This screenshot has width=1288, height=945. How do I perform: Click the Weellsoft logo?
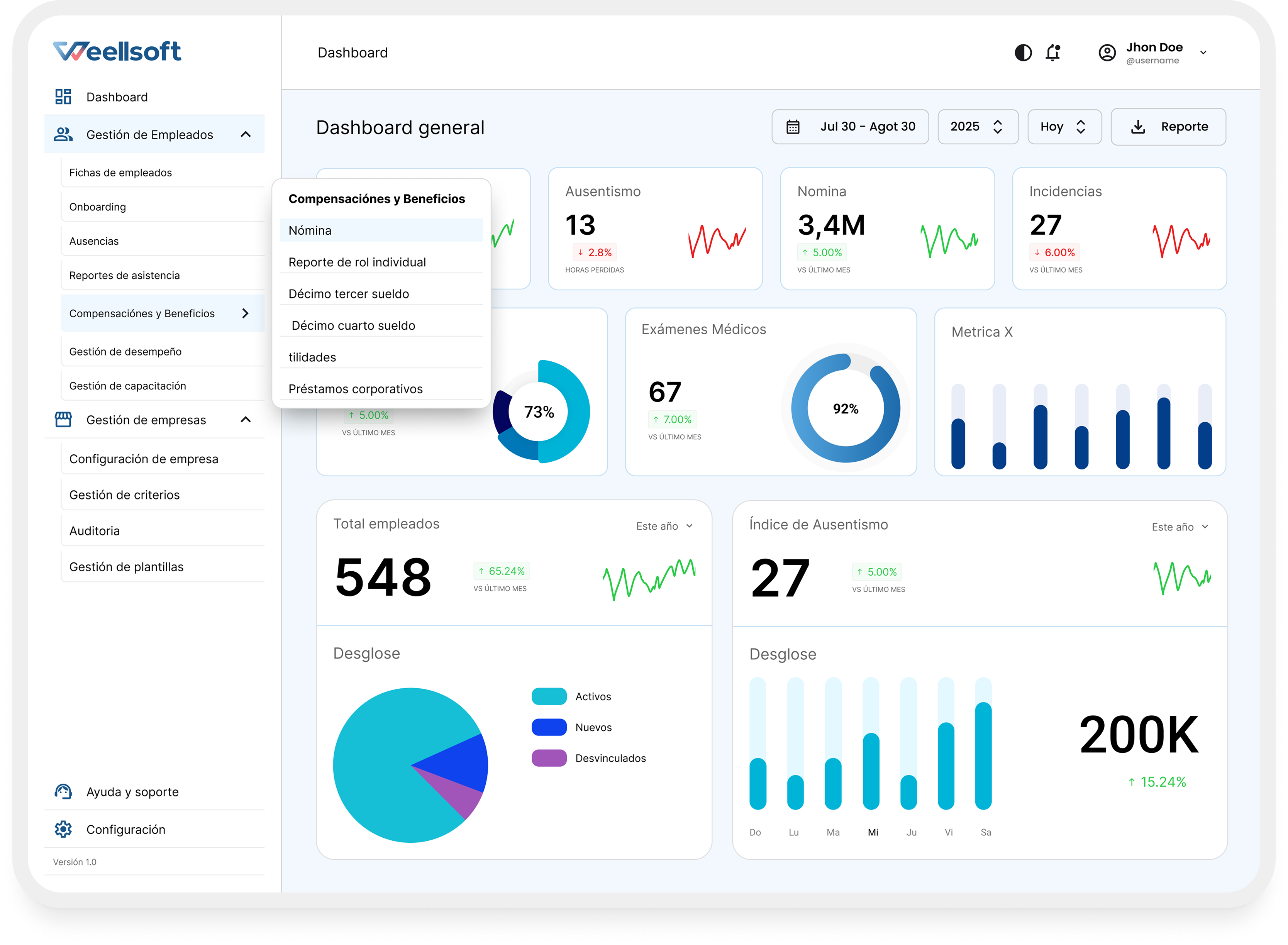tap(117, 51)
